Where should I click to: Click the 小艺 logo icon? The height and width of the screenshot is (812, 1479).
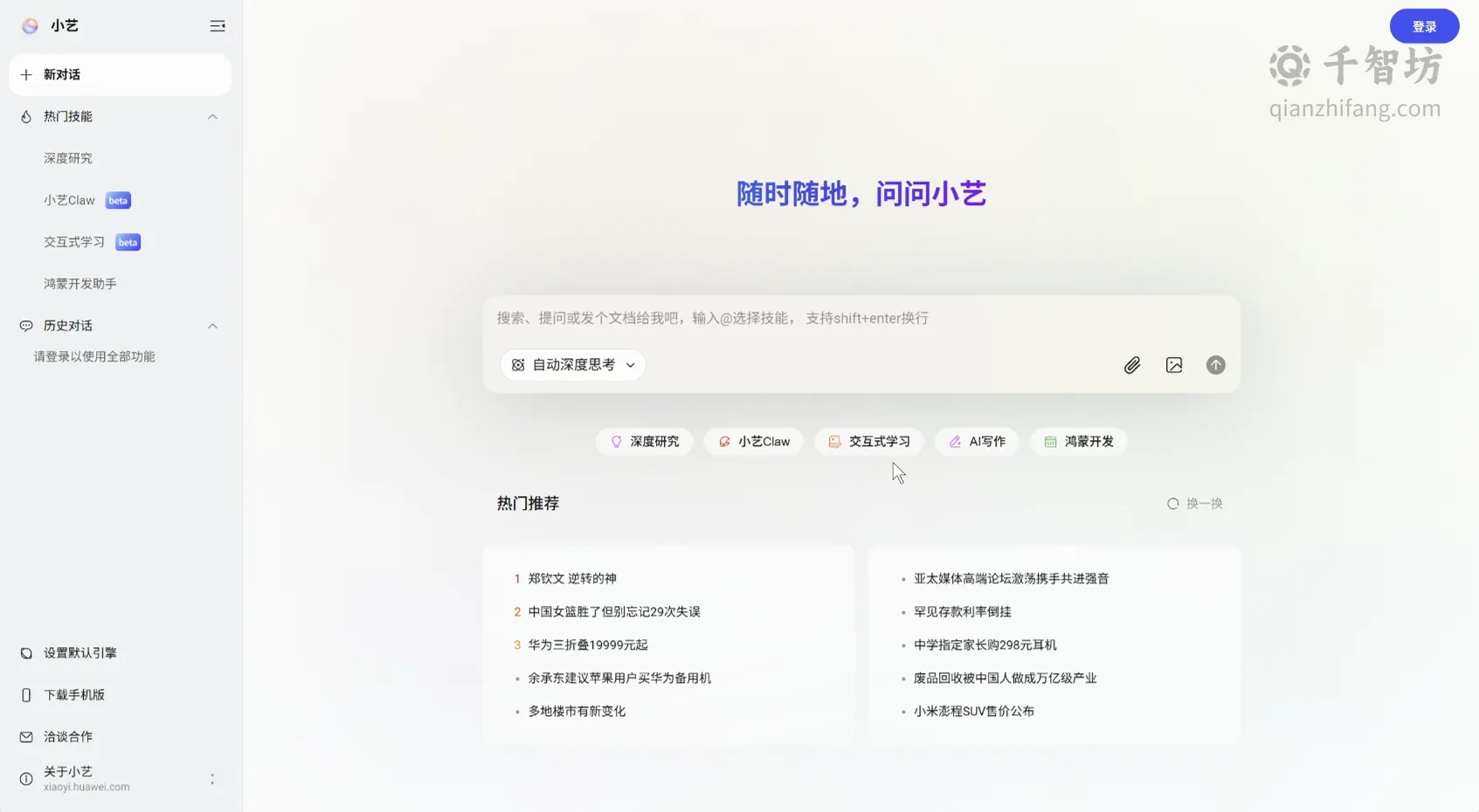pos(30,26)
